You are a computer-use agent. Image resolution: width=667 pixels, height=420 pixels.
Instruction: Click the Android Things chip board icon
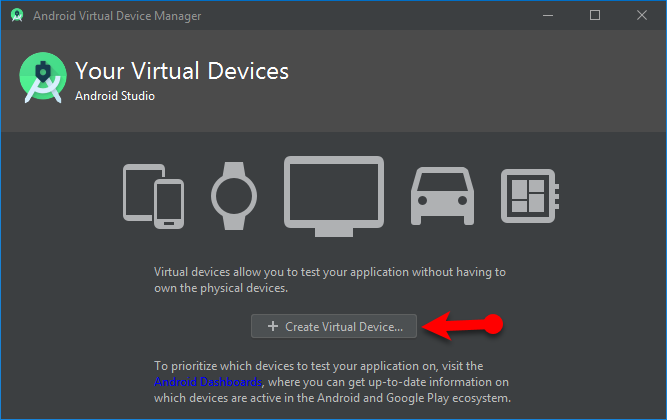[x=529, y=192]
